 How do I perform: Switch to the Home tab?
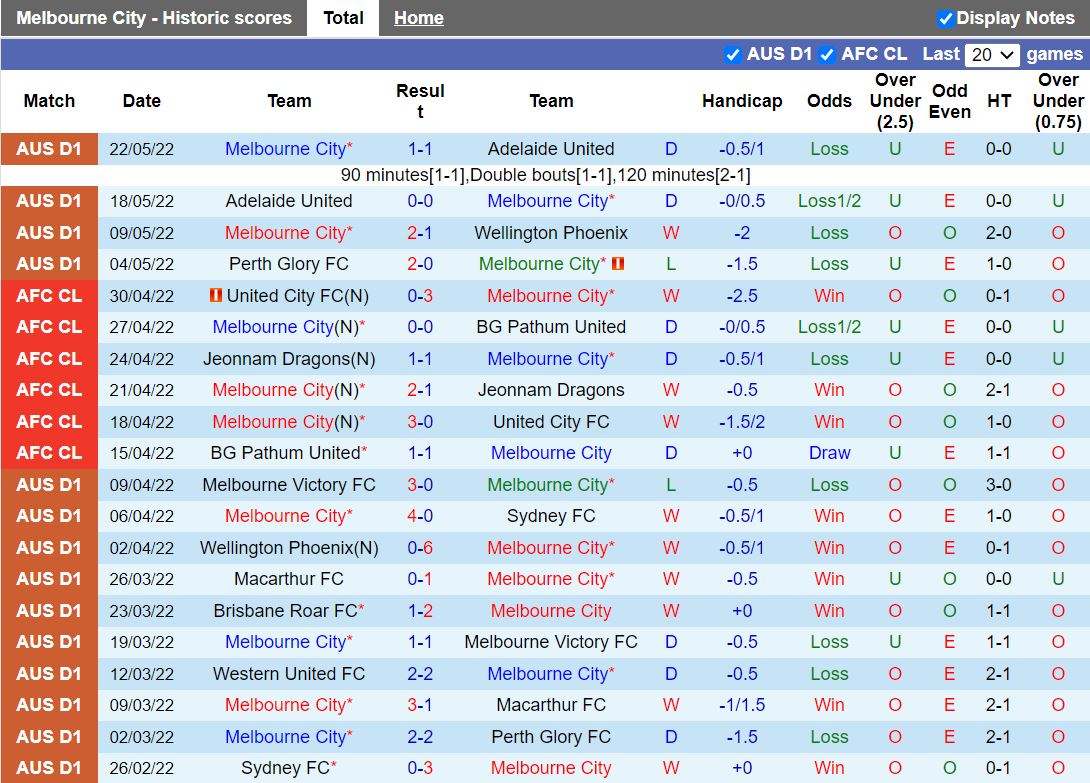click(418, 17)
